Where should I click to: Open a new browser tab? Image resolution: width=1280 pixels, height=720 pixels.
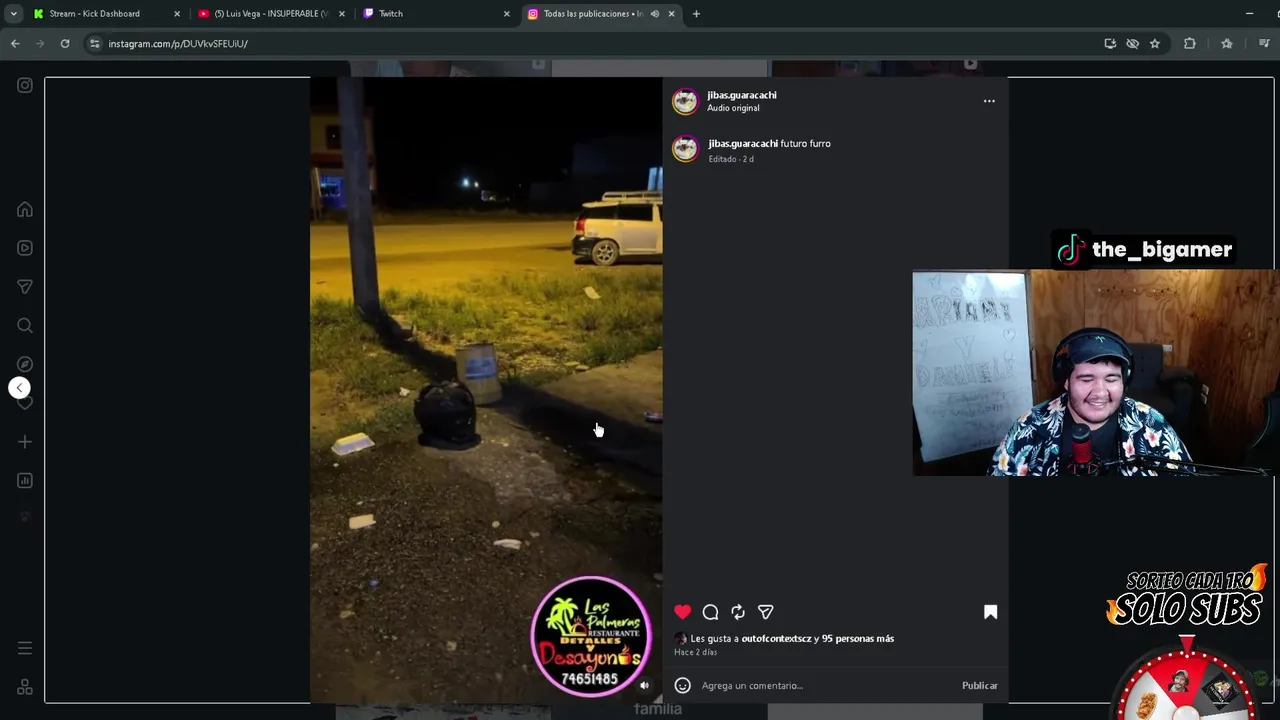tap(696, 14)
